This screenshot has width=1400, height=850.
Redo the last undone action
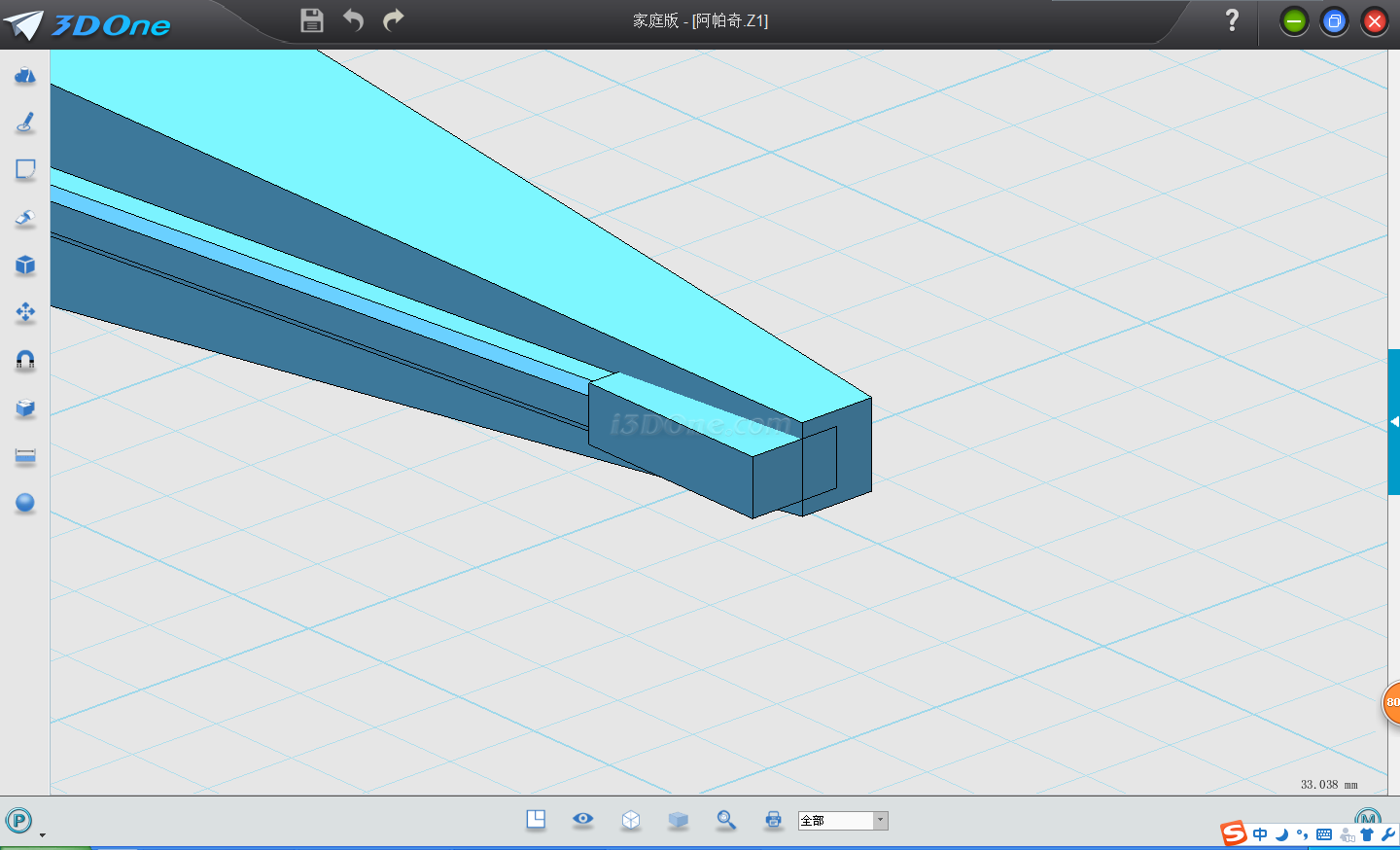394,20
